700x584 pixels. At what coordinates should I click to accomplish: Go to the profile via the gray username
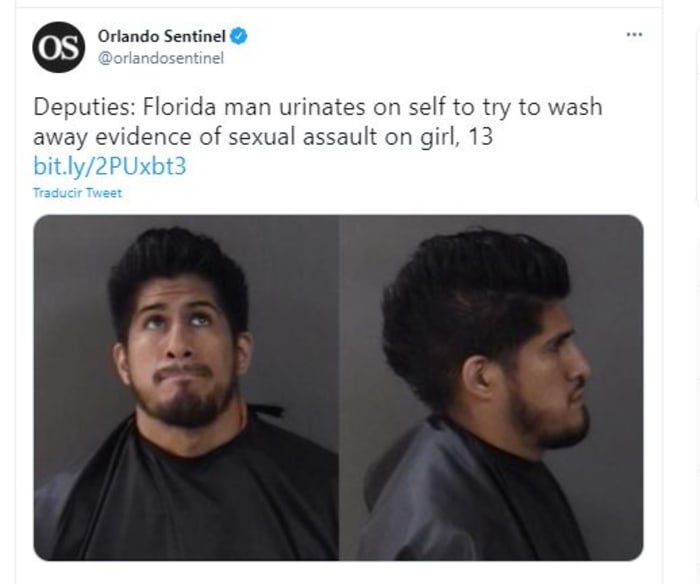(161, 58)
